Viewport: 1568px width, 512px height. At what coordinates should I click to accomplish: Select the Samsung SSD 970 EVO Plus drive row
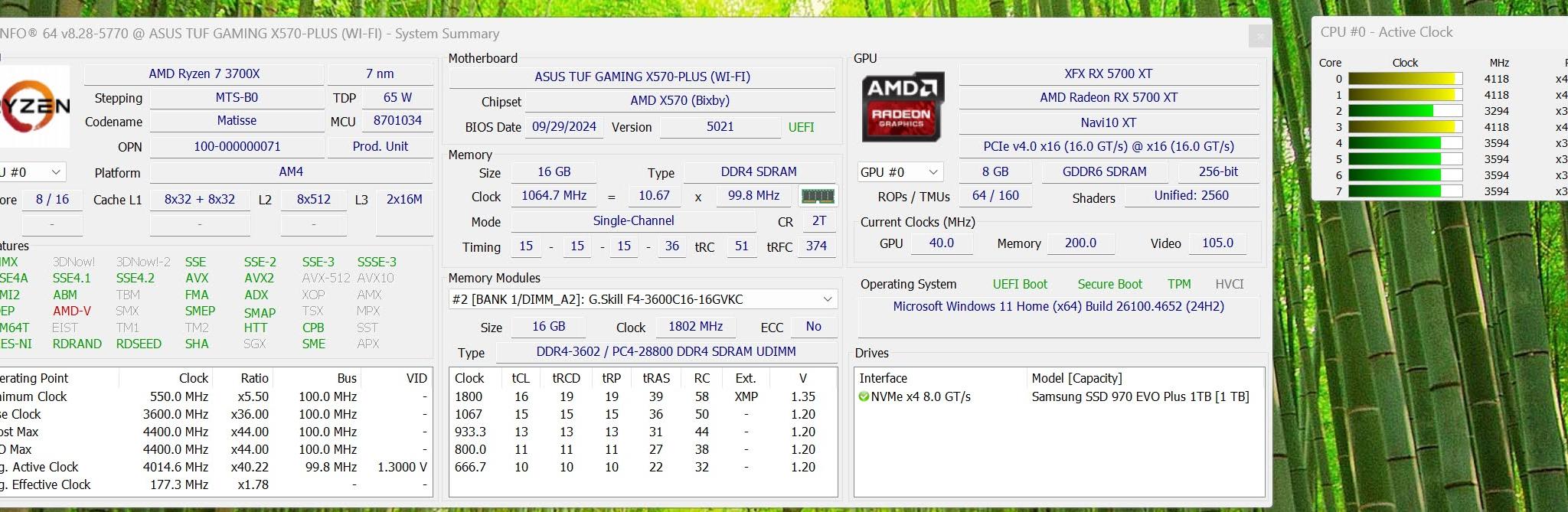point(1059,396)
